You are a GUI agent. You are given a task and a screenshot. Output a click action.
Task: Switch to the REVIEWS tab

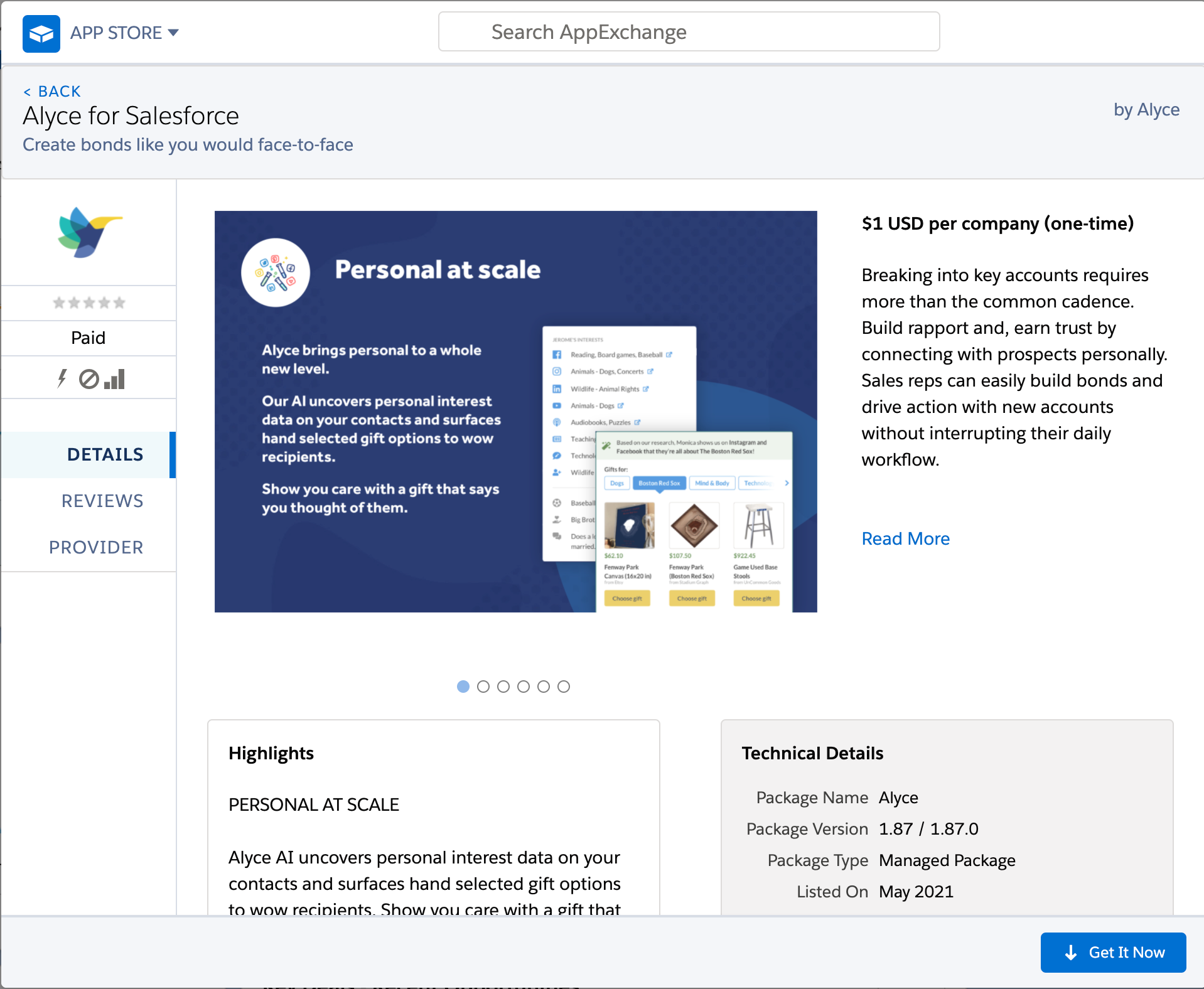[102, 501]
